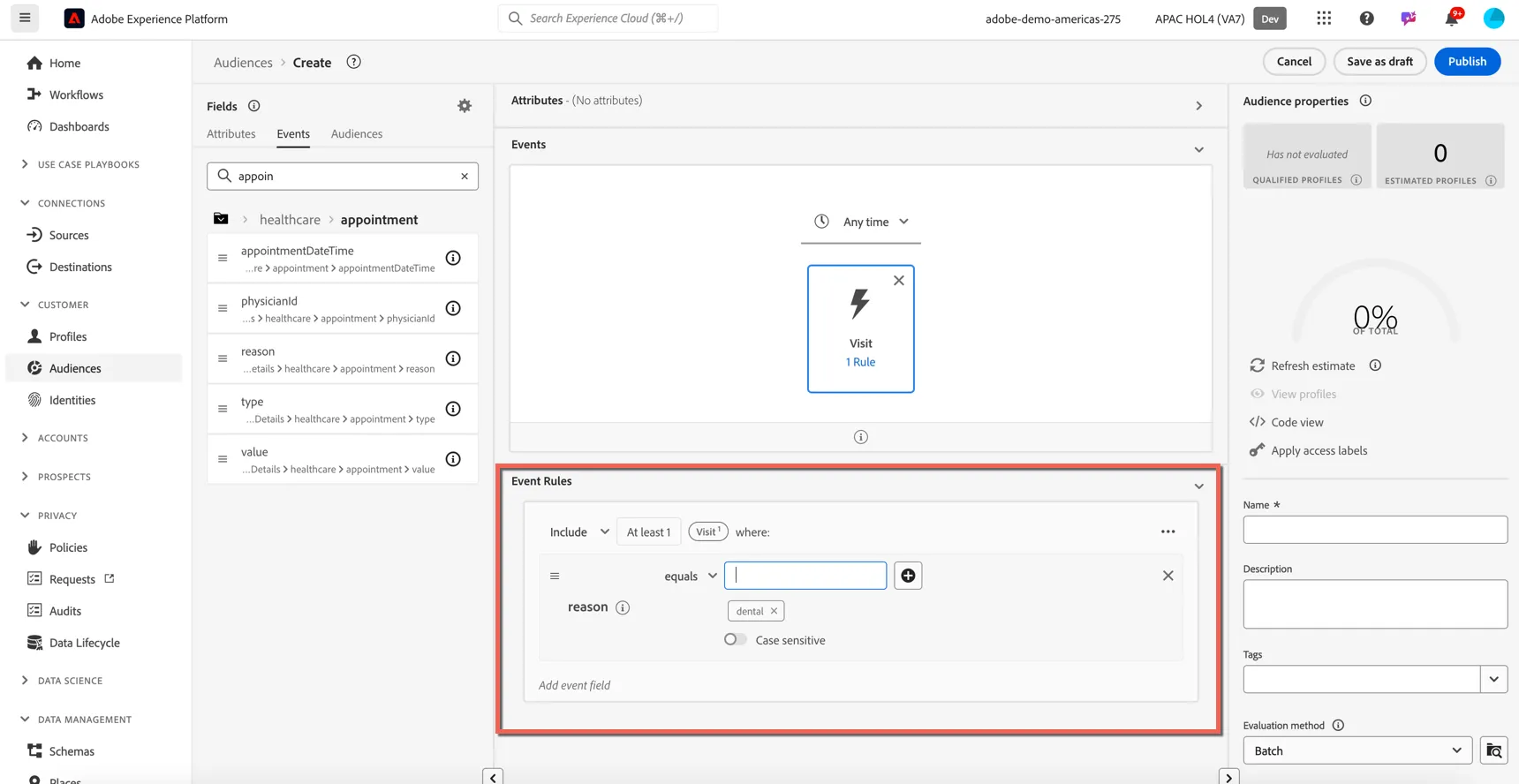Click the Description text area
The width and height of the screenshot is (1519, 784).
coord(1375,604)
